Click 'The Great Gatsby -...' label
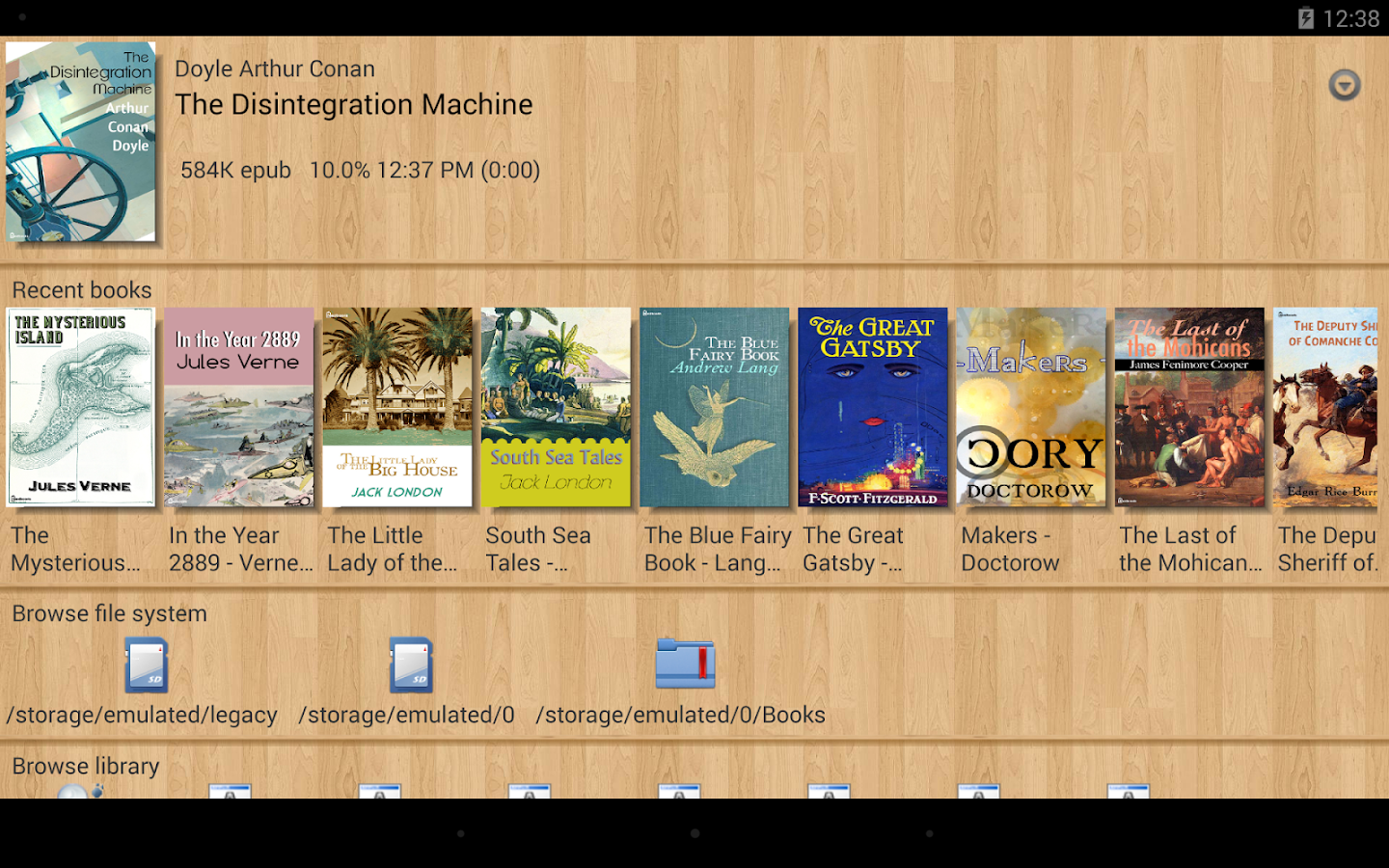 [x=854, y=549]
